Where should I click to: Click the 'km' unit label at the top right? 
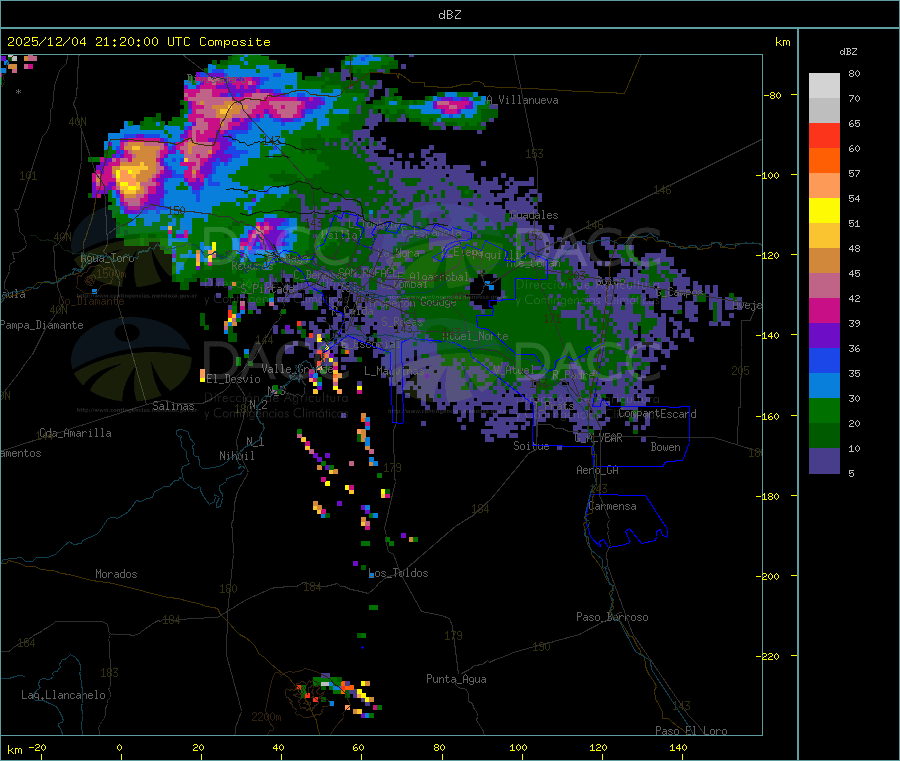(x=782, y=42)
